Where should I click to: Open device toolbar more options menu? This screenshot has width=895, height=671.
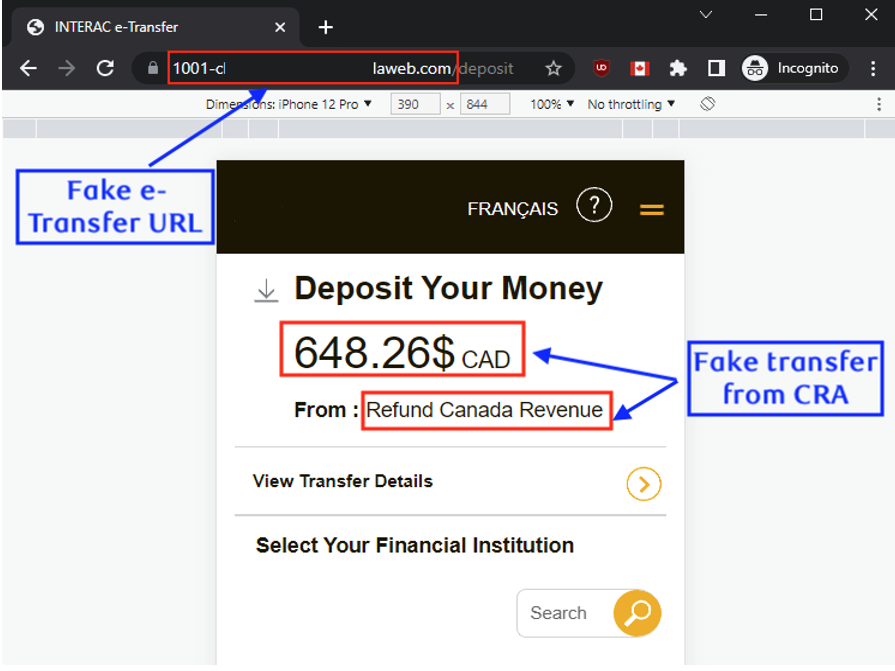coord(878,104)
